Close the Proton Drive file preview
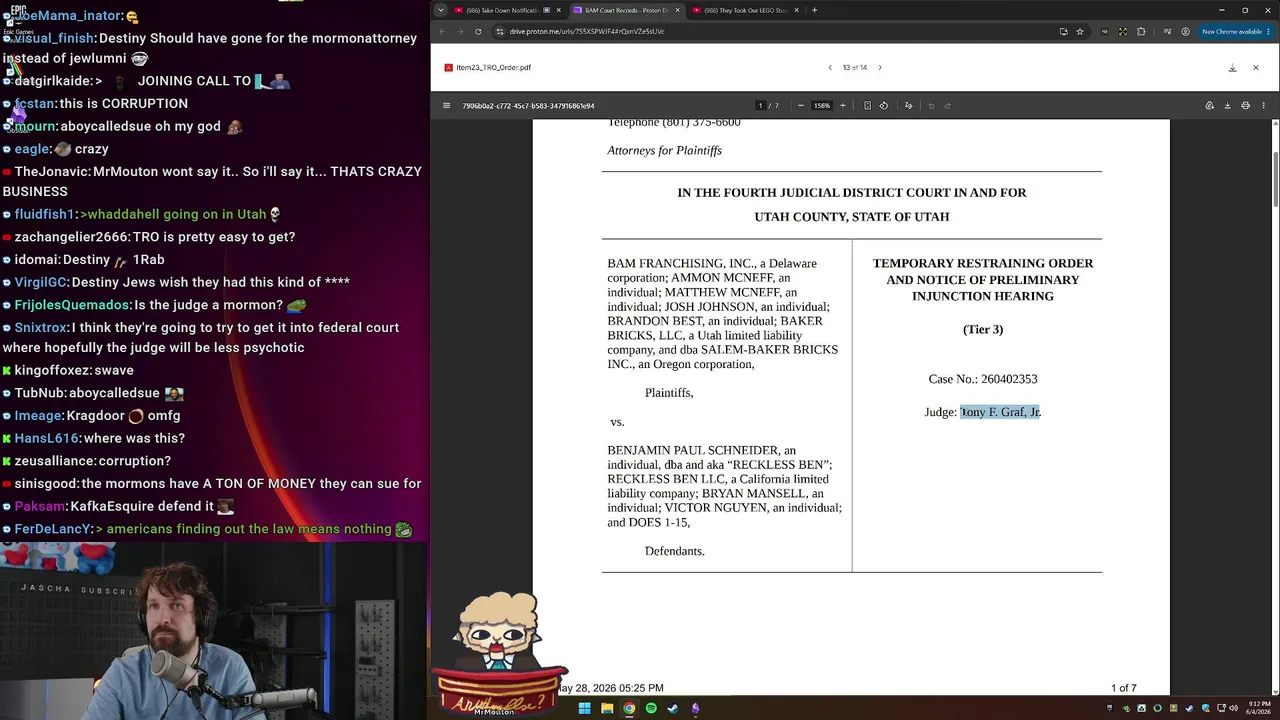Screen dimensions: 1280x720 [x=1256, y=68]
